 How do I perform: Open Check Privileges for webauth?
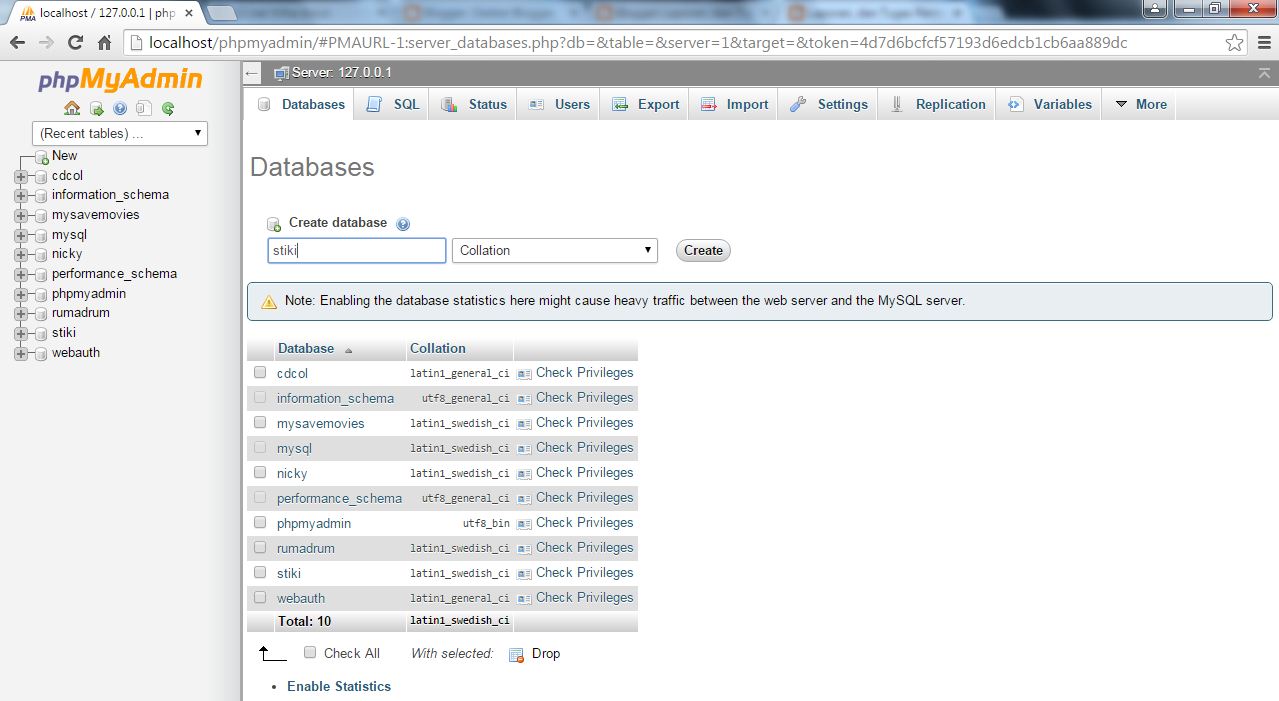tap(585, 597)
